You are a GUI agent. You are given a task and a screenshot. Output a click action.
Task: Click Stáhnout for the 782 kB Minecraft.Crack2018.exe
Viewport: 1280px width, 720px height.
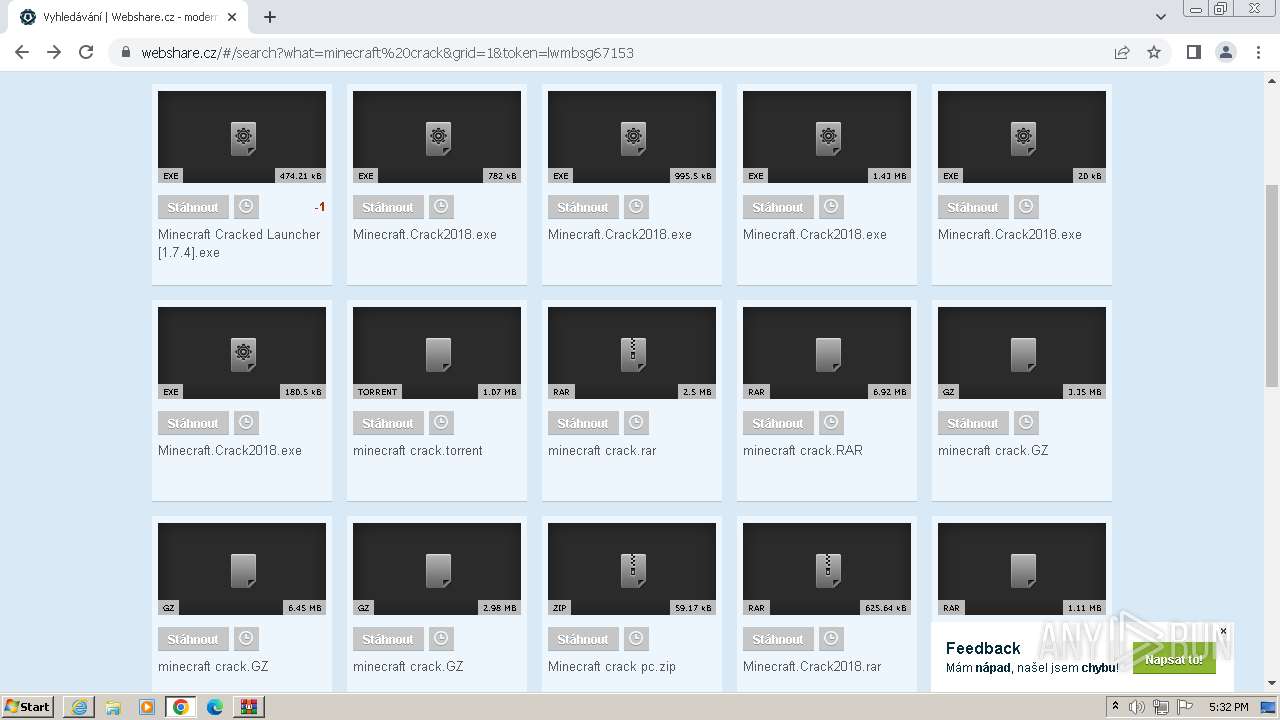pyautogui.click(x=388, y=207)
